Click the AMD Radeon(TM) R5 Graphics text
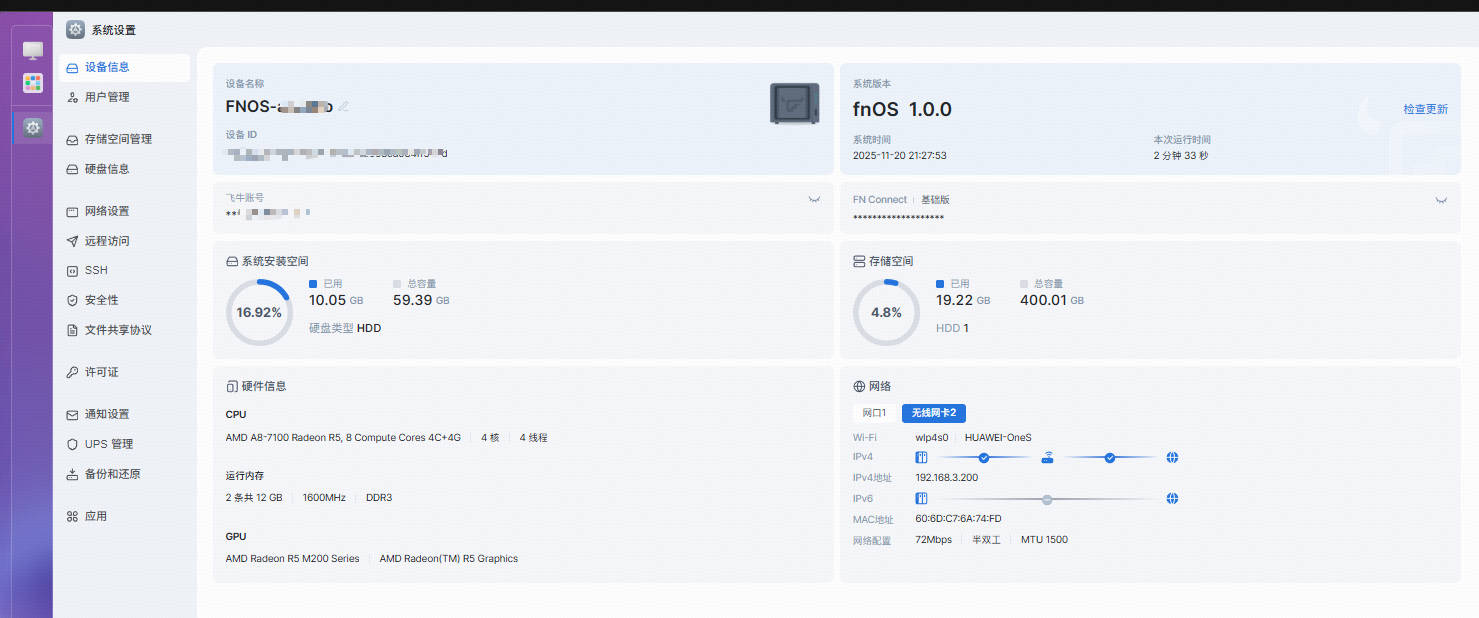Image resolution: width=1479 pixels, height=618 pixels. [x=449, y=559]
